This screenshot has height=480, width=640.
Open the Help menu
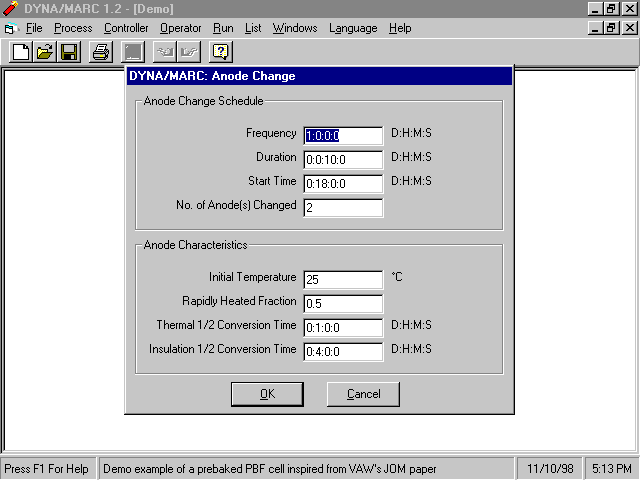point(400,28)
